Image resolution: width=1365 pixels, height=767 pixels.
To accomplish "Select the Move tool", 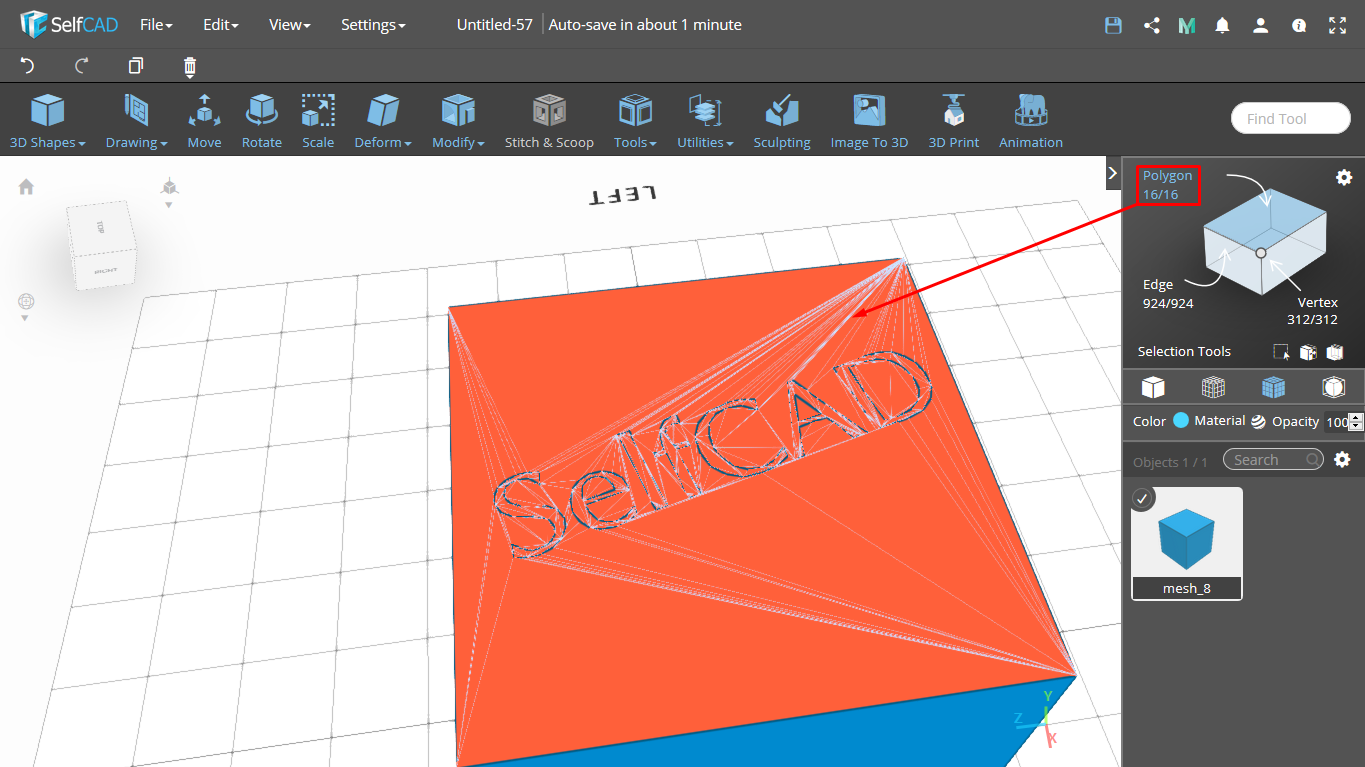I will [204, 121].
